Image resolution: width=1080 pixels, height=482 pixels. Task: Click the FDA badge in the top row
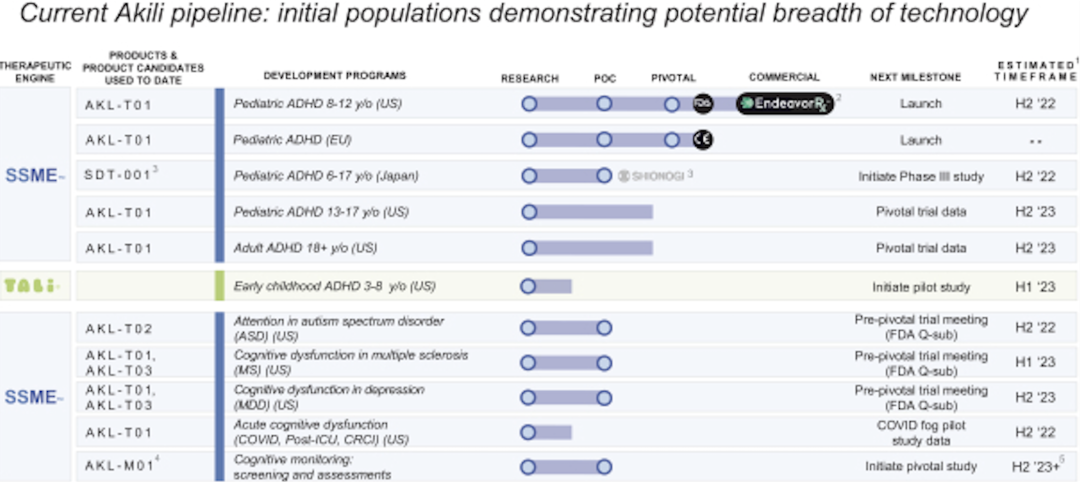coord(702,103)
